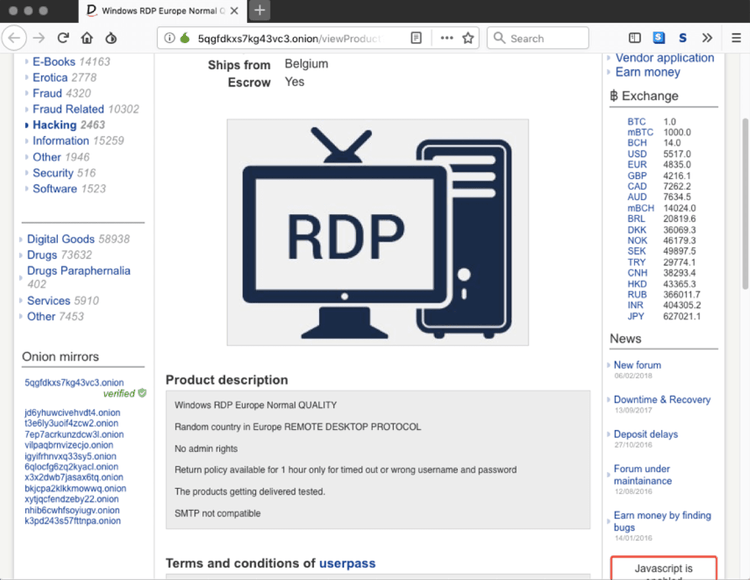The width and height of the screenshot is (750, 580).
Task: Open the Hacking category
Action: 54,125
